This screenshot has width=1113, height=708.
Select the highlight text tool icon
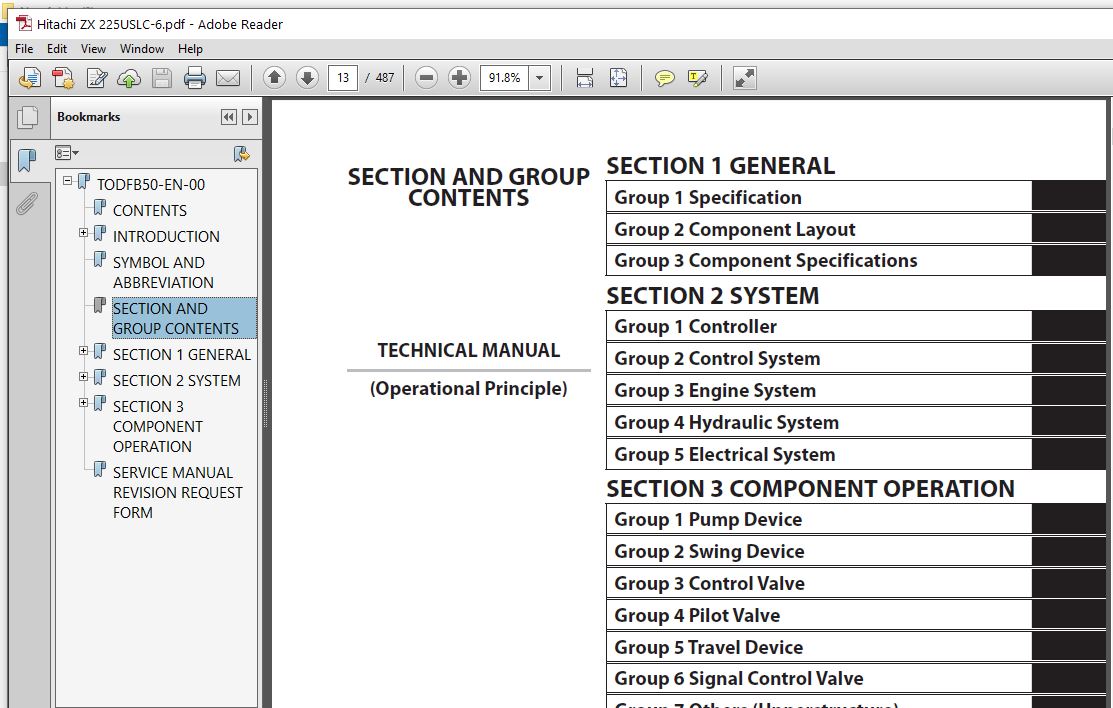[698, 78]
